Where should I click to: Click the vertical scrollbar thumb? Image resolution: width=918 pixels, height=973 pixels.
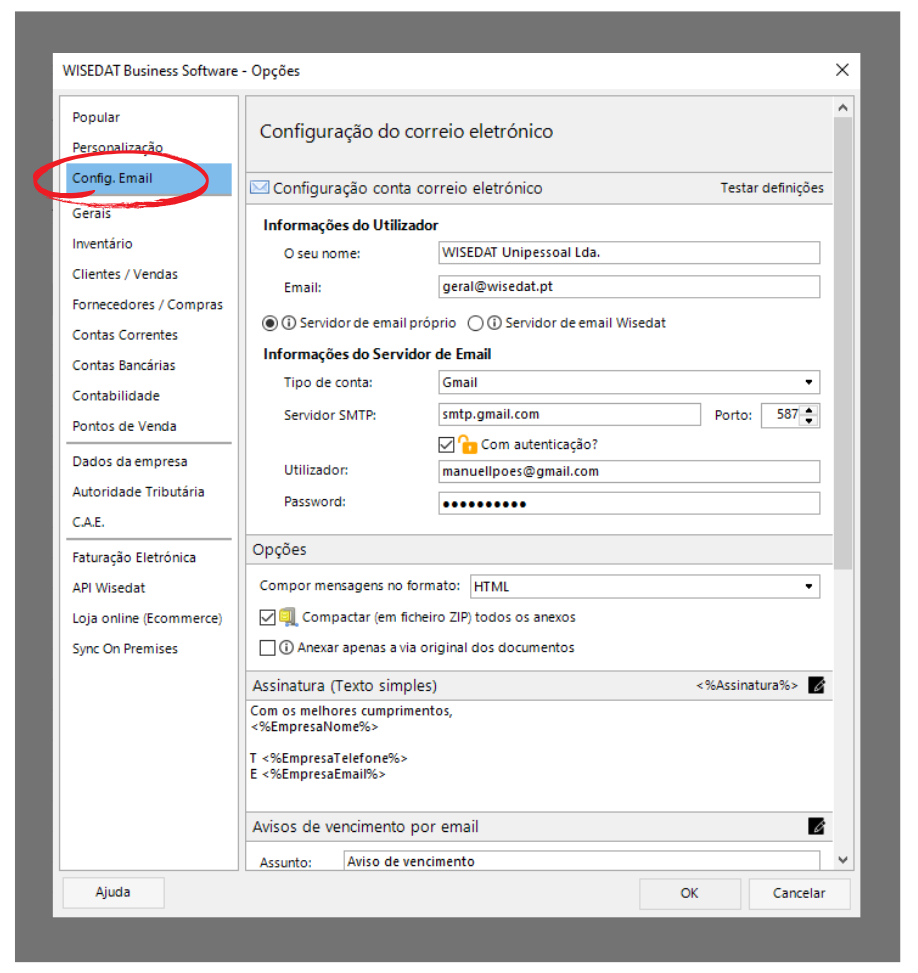[x=843, y=343]
